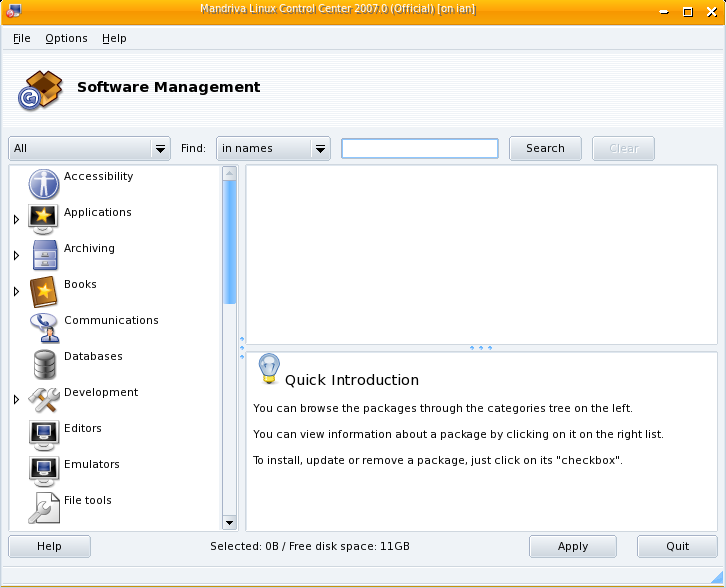The width and height of the screenshot is (726, 588).
Task: Click the Search button
Action: [x=545, y=148]
